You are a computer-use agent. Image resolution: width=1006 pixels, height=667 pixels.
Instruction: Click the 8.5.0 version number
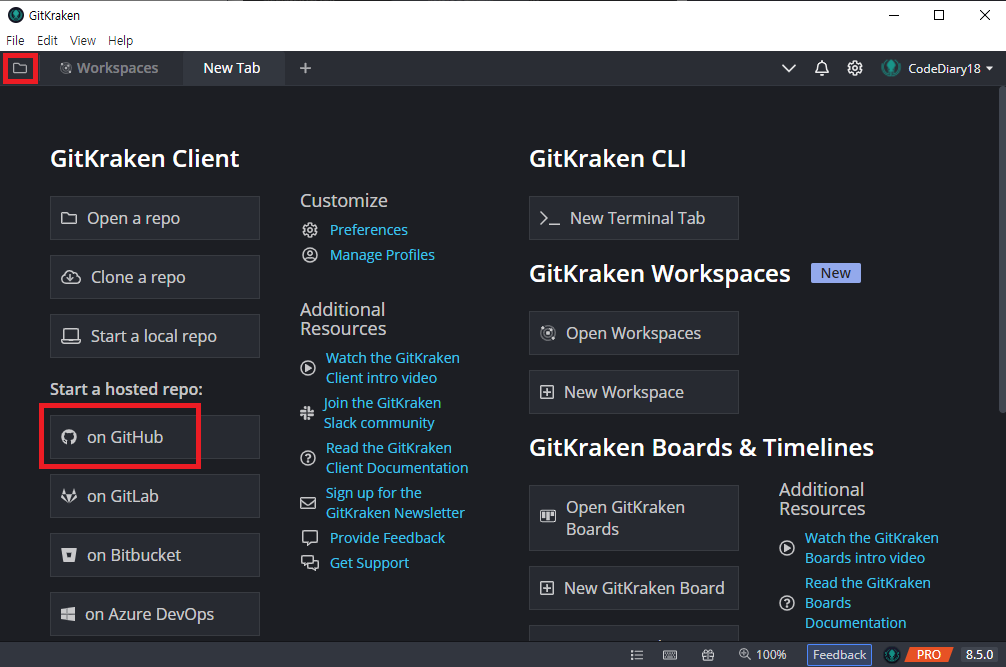(979, 654)
